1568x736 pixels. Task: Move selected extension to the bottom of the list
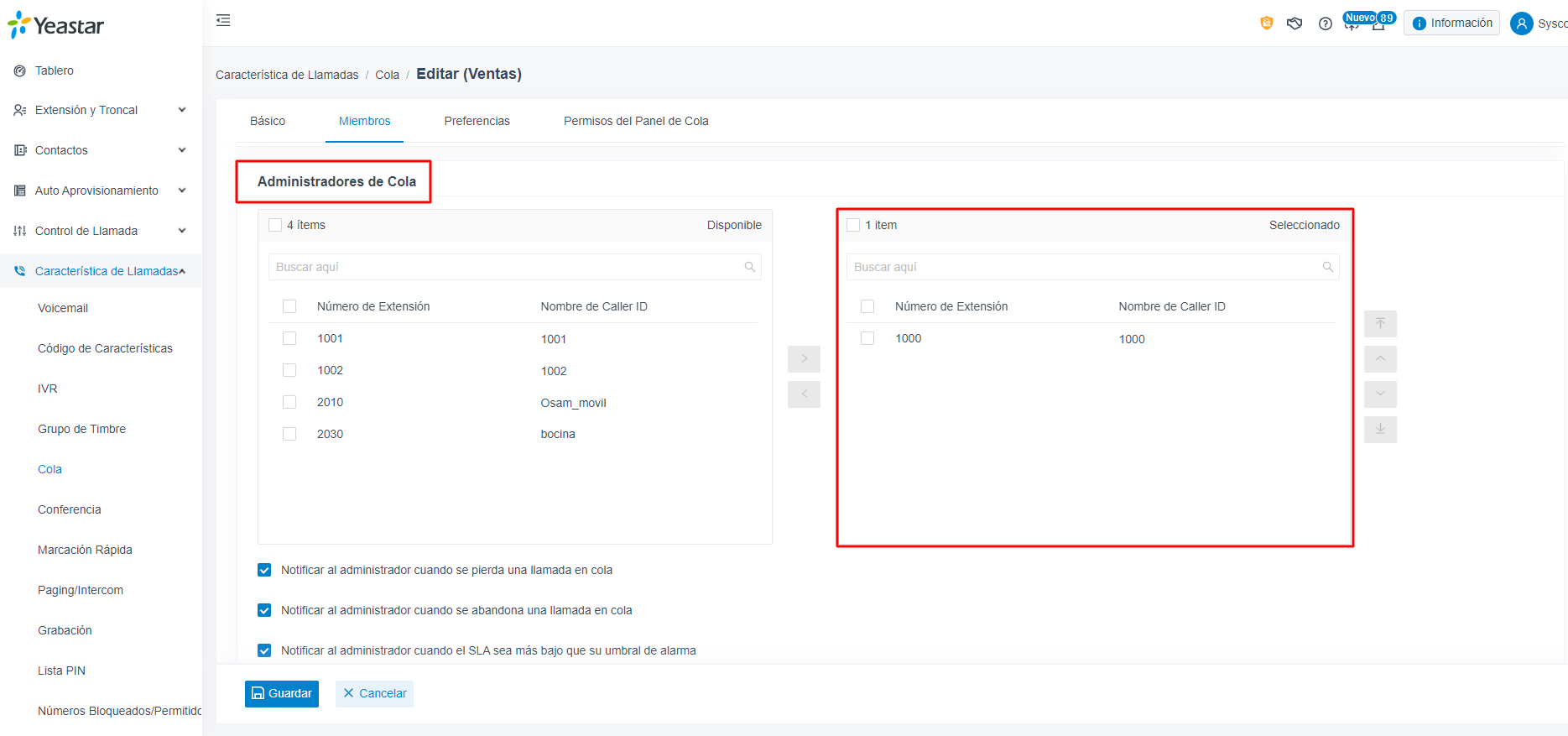(x=1380, y=430)
